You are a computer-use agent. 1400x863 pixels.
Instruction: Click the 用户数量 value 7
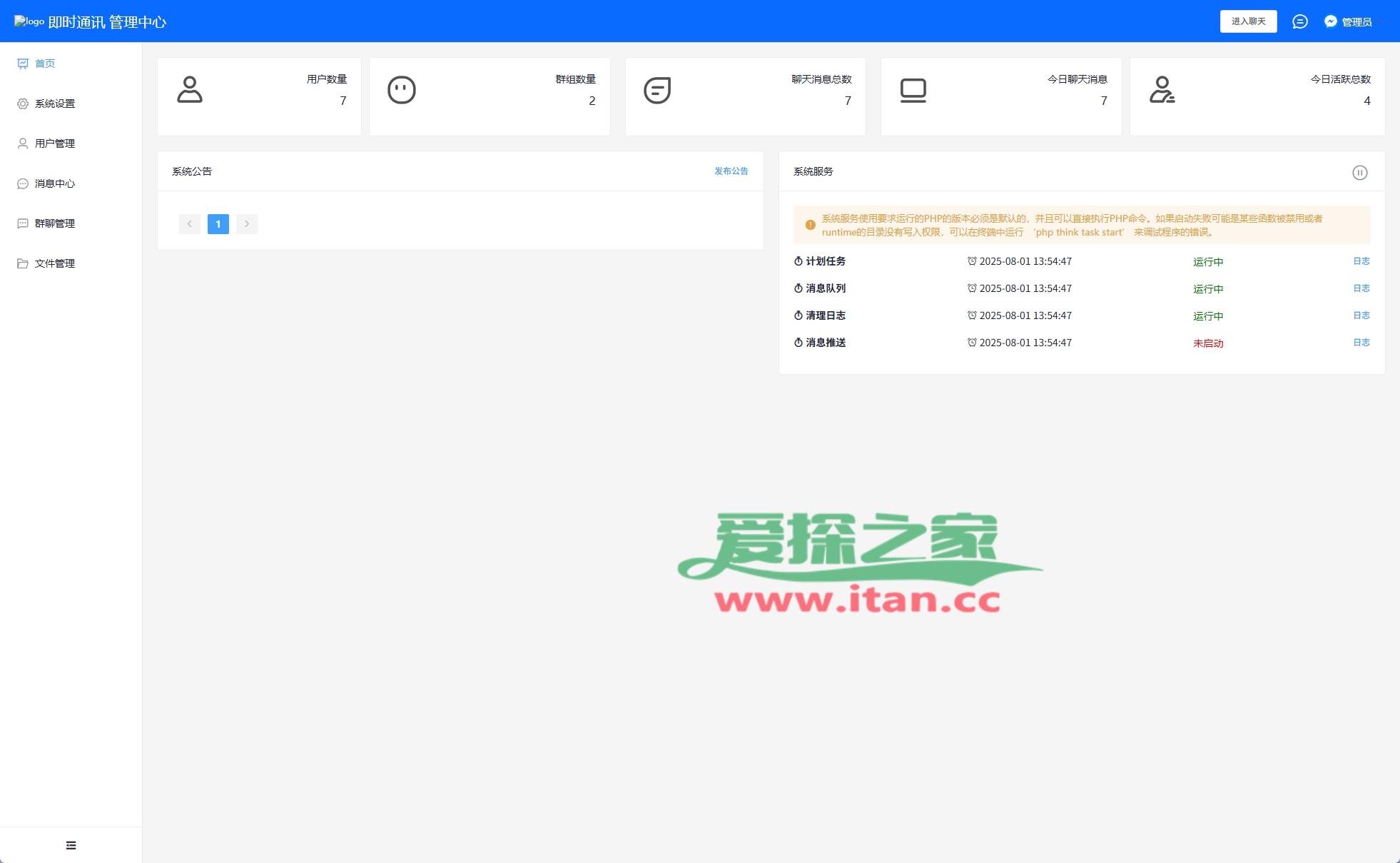pyautogui.click(x=343, y=101)
